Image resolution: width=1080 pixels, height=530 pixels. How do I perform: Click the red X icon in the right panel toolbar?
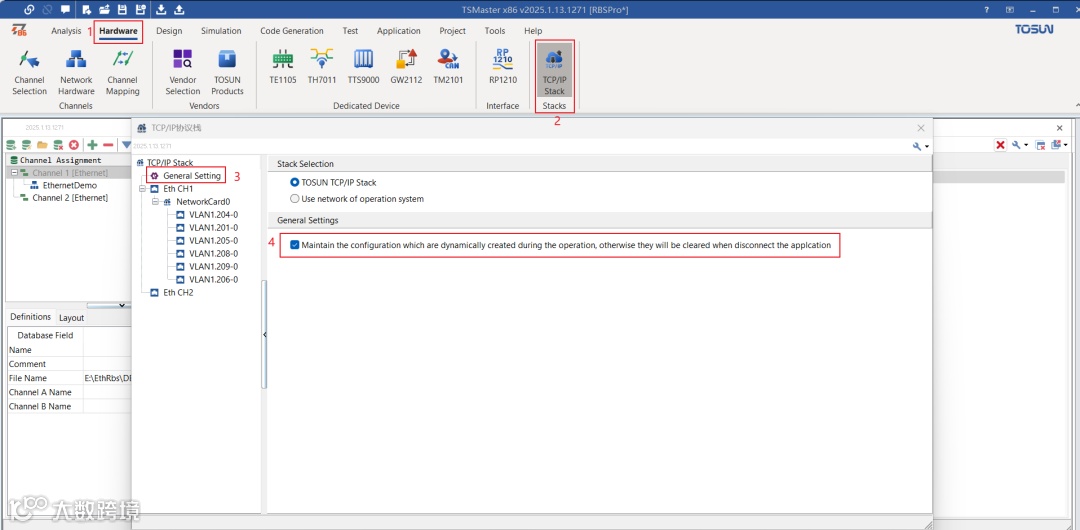pyautogui.click(x=1000, y=145)
